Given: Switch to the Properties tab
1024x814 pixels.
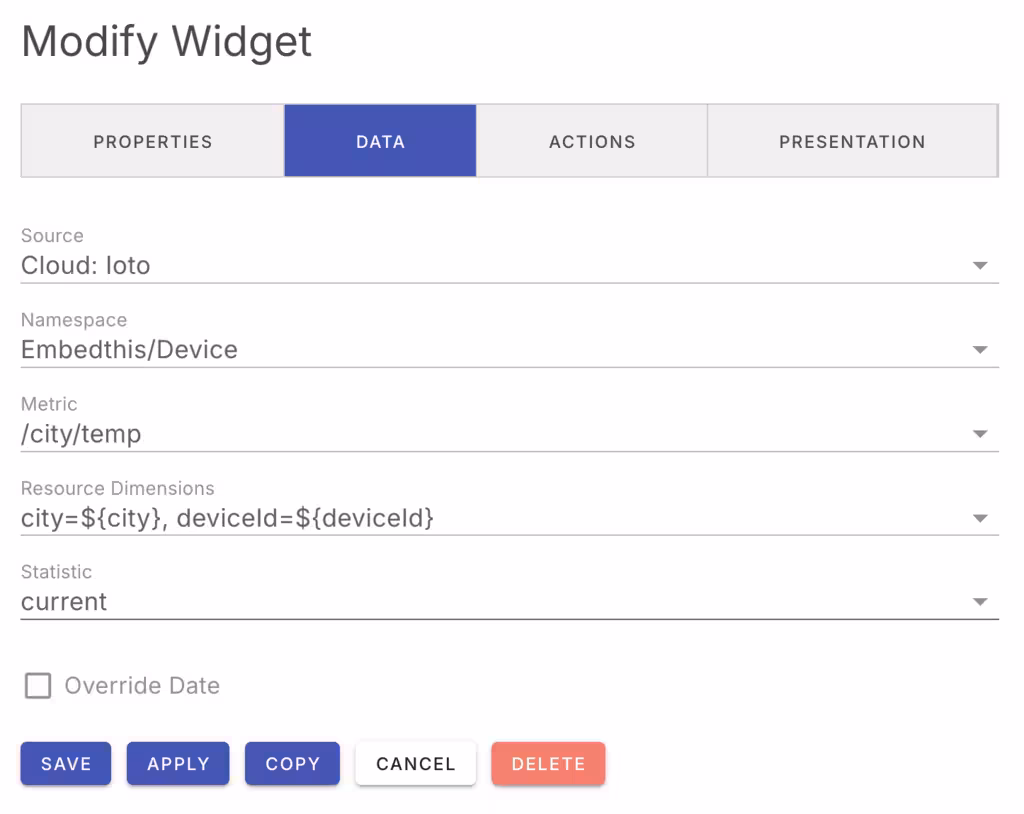Looking at the screenshot, I should 153,141.
